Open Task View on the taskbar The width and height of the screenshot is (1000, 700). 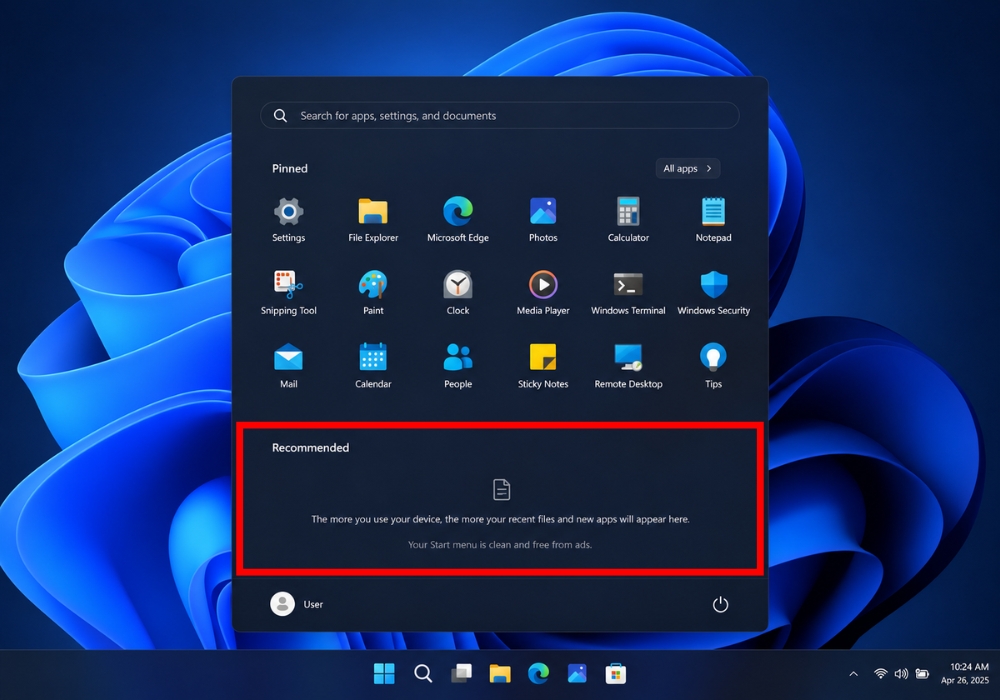click(461, 673)
